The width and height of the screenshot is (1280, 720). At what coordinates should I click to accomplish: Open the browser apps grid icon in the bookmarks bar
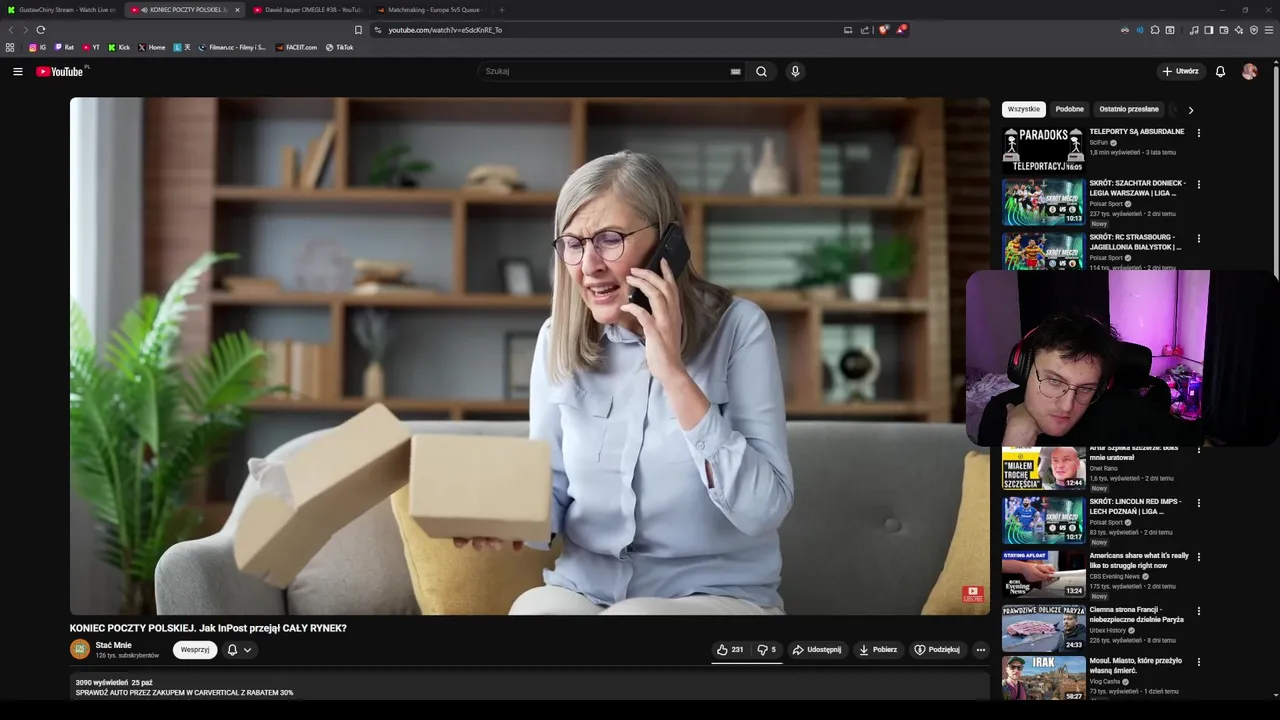(10, 47)
